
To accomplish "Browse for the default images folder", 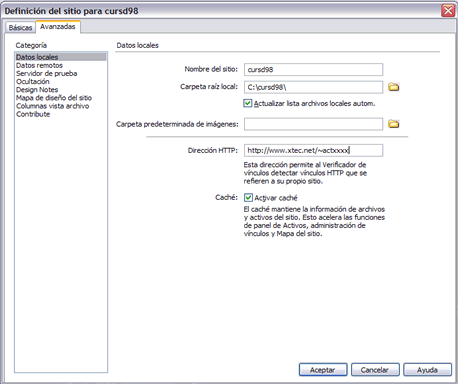I will [x=394, y=124].
